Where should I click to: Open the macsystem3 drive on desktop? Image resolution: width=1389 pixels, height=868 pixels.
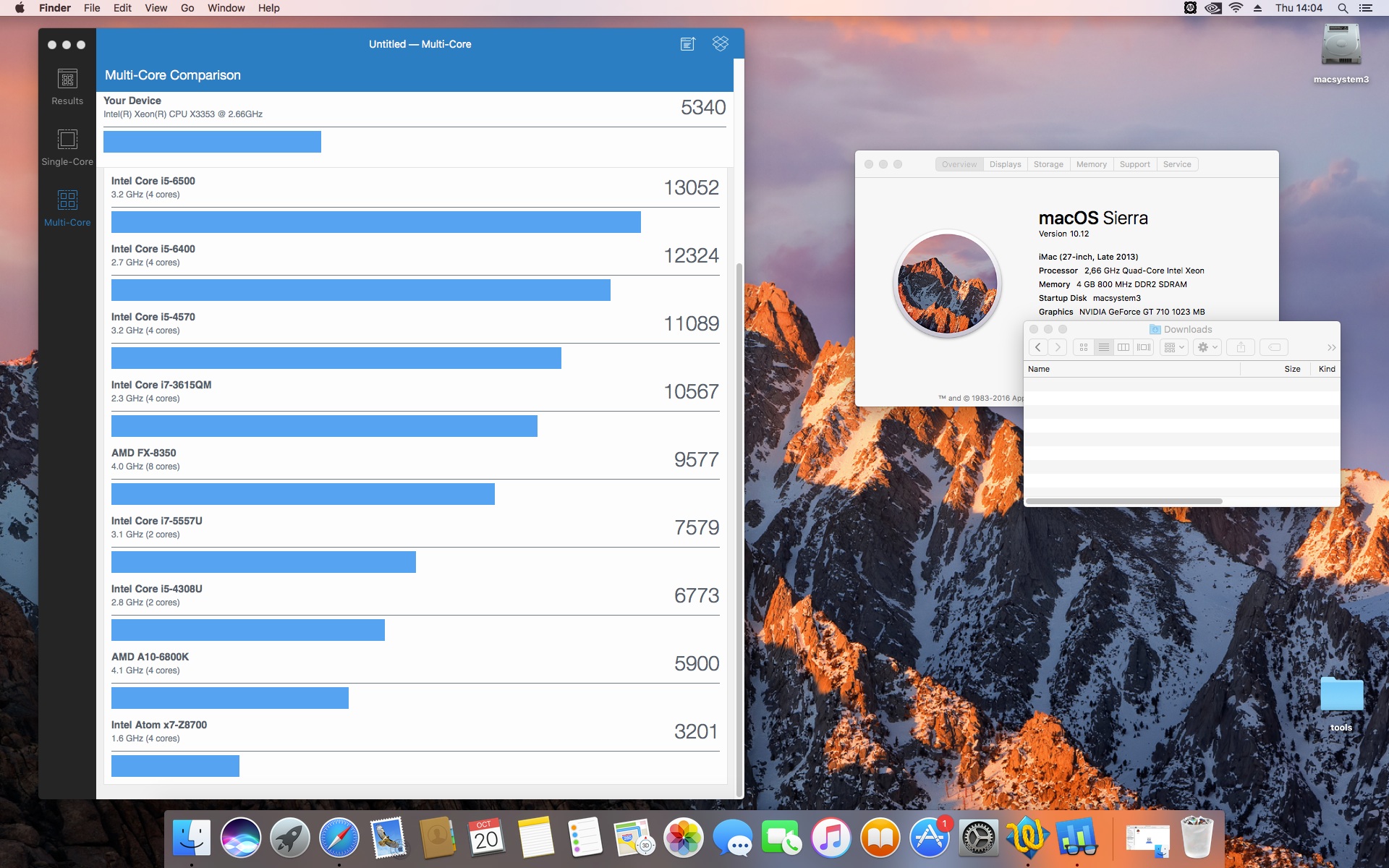1341,48
